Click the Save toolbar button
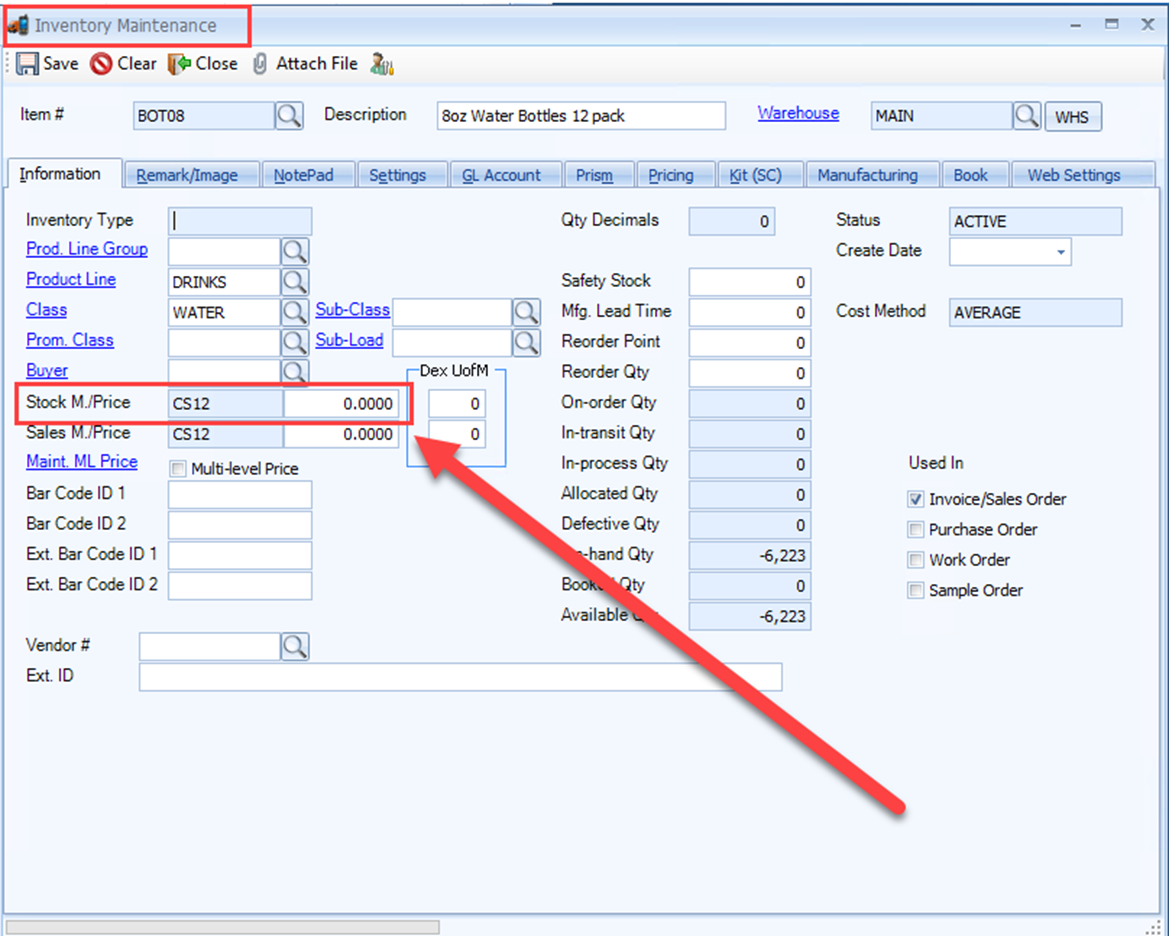Viewport: 1169px width, 936px height. coord(47,64)
